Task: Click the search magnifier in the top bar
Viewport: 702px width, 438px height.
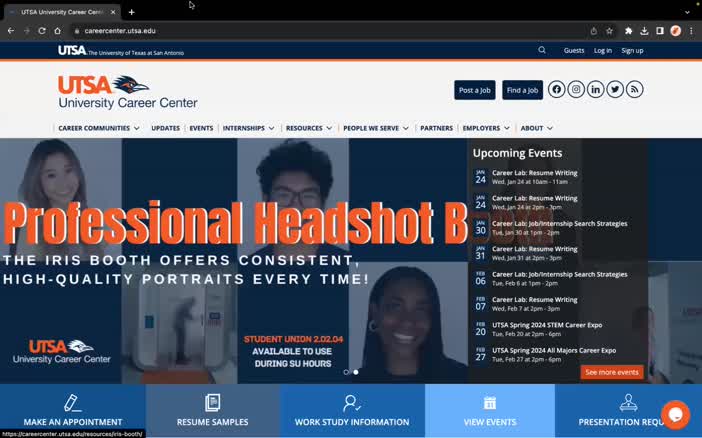Action: pos(542,50)
